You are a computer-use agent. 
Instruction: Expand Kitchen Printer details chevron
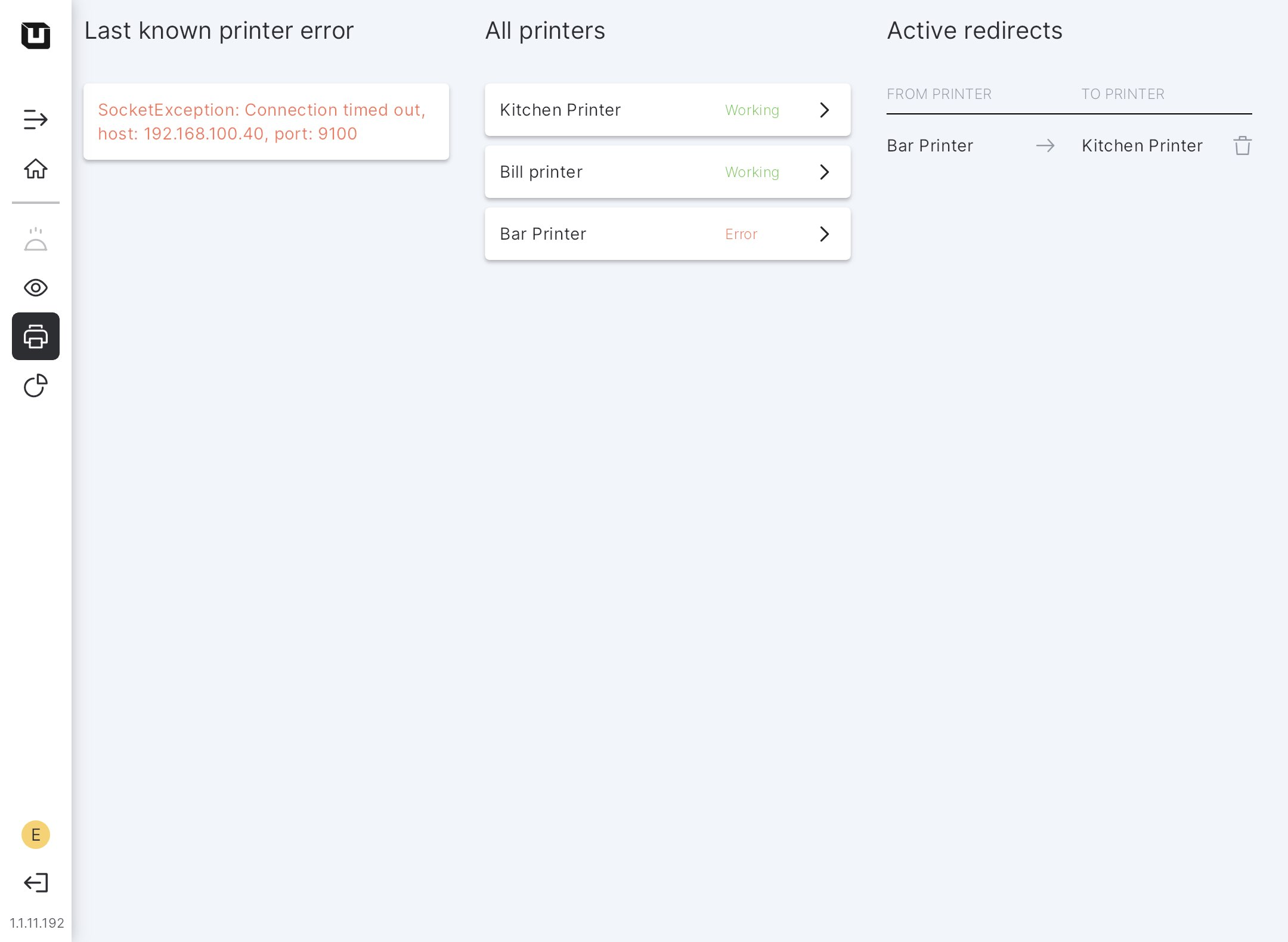[825, 110]
